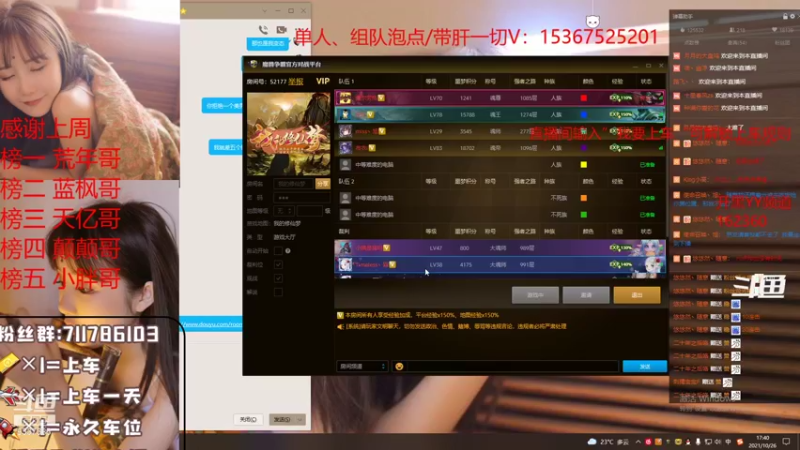The height and width of the screenshot is (450, 800).
Task: Open the send options arrow in chat window
Action: (x=300, y=419)
